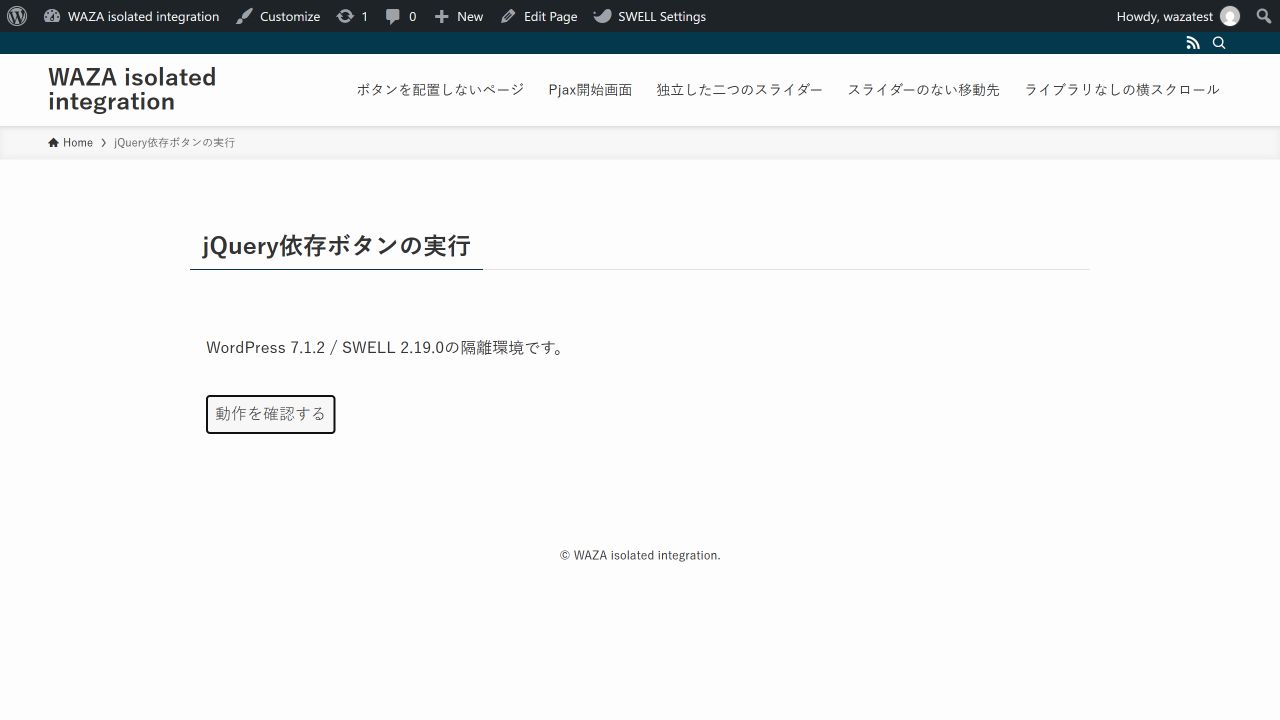This screenshot has height=720, width=1280.
Task: Navigate to 独立した二つのスライダー
Action: pos(740,90)
